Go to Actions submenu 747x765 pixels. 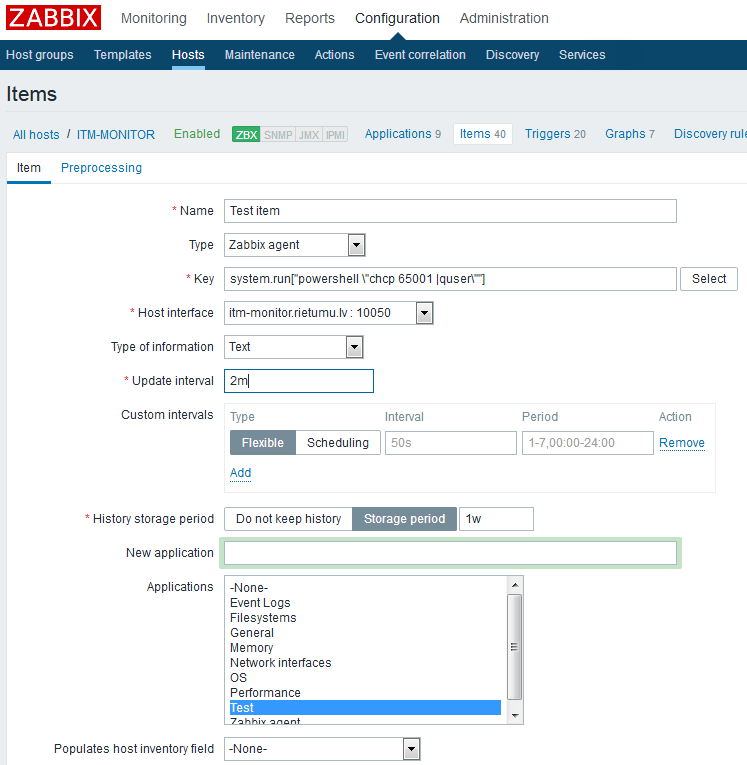tap(334, 55)
